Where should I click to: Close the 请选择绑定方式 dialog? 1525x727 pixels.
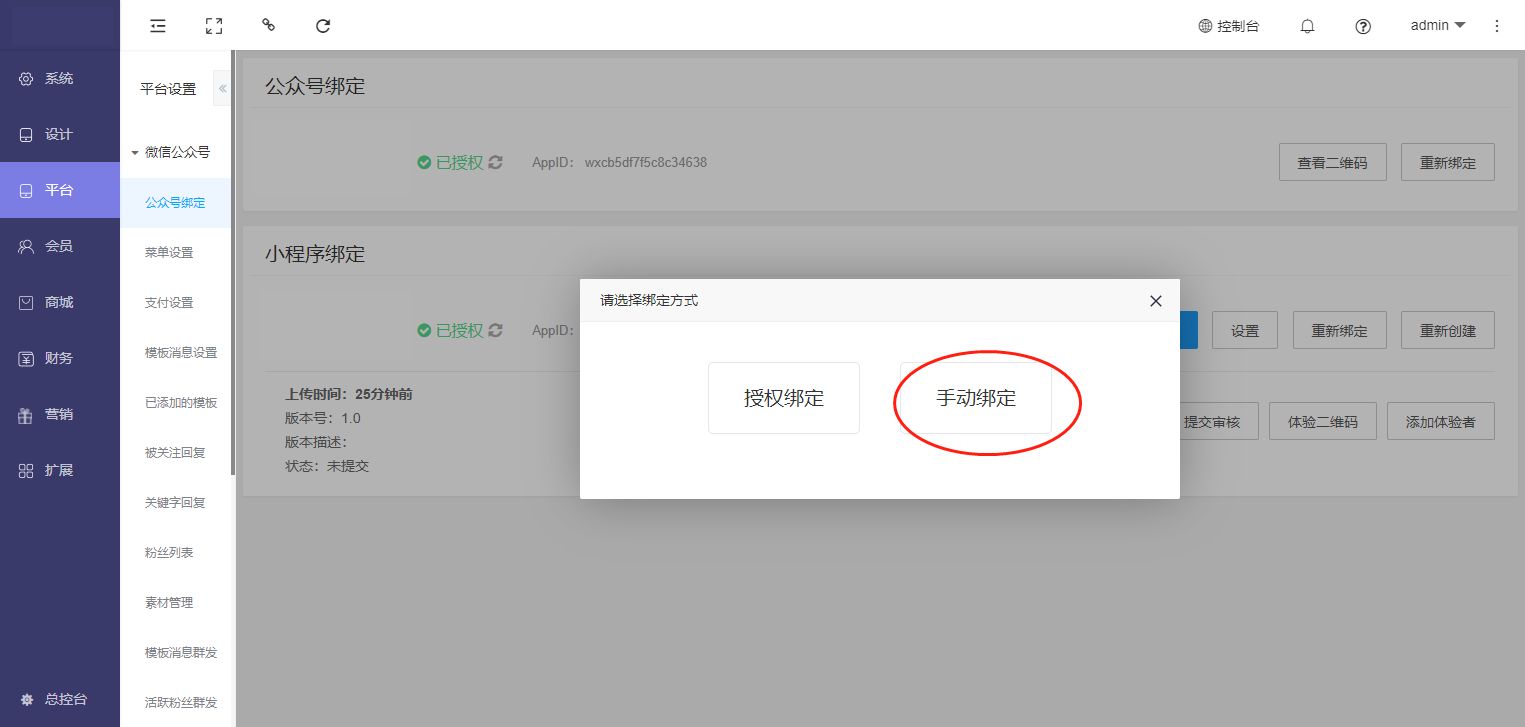pyautogui.click(x=1156, y=301)
